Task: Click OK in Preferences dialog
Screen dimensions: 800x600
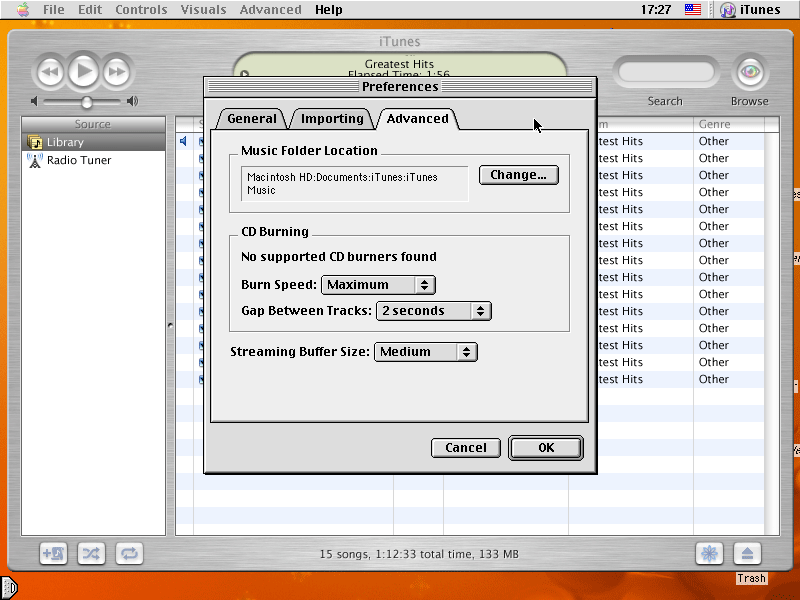Action: 545,448
